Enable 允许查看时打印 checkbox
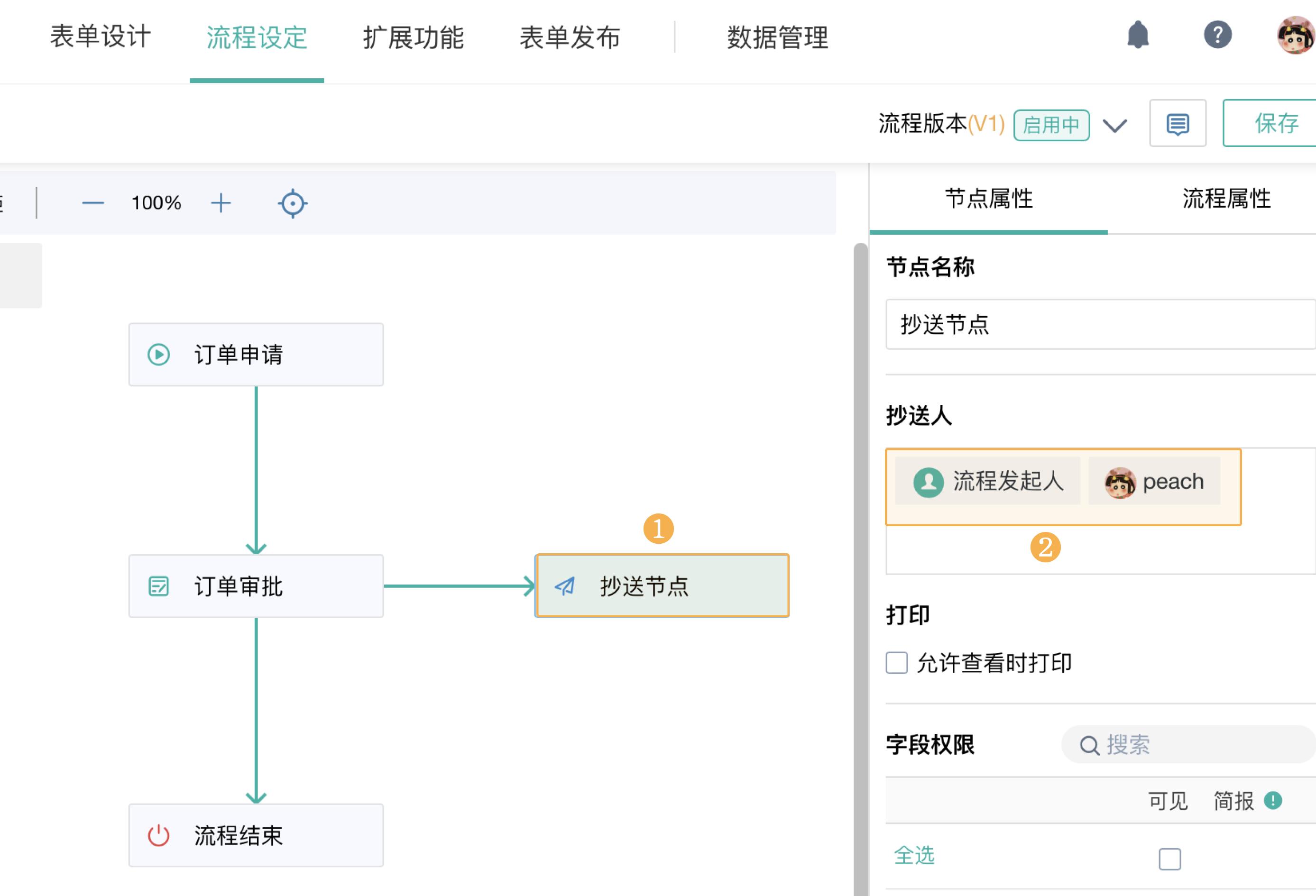 click(x=896, y=663)
